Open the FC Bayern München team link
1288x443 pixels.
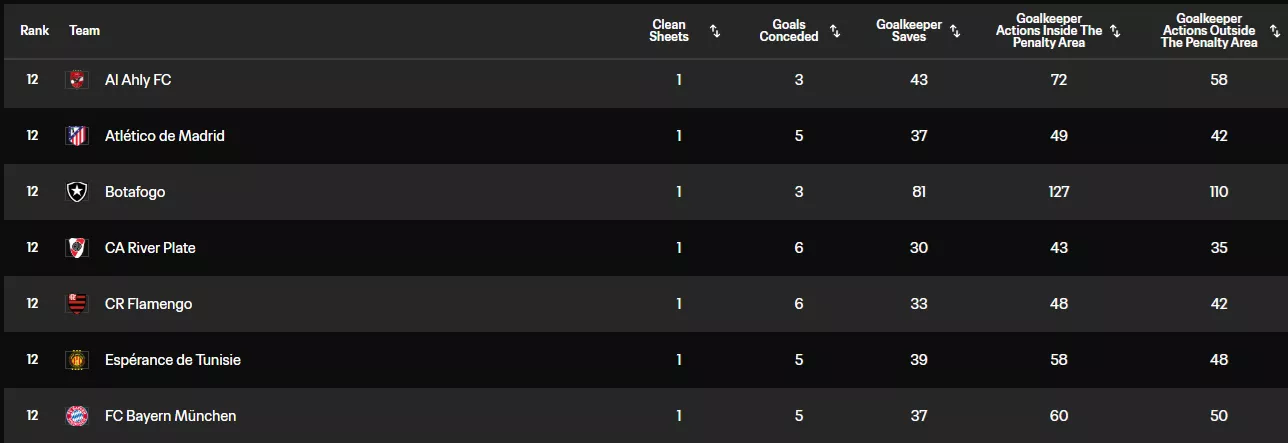170,416
